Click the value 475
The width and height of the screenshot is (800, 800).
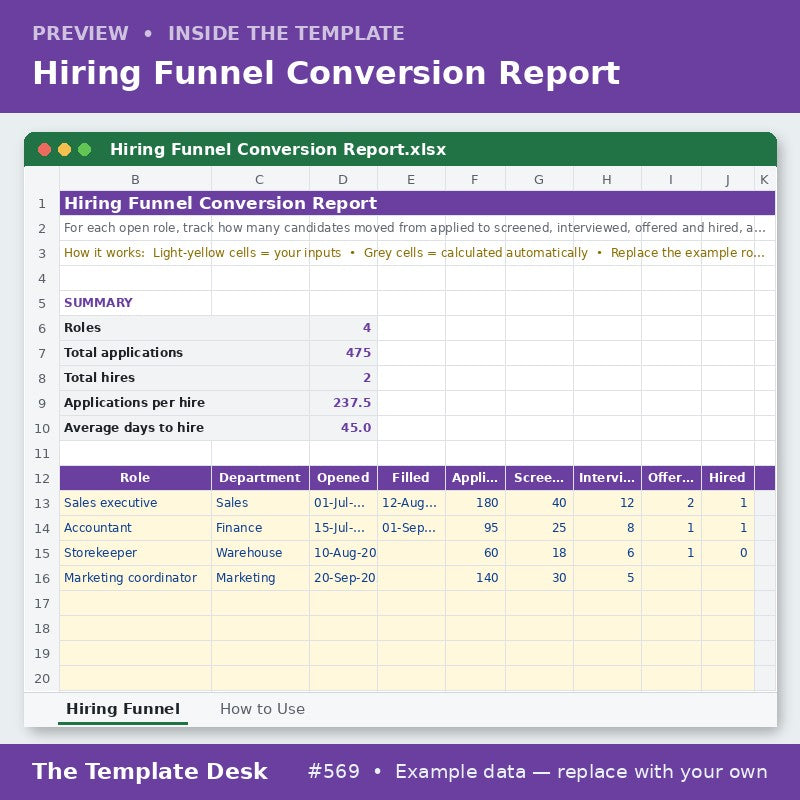(343, 353)
